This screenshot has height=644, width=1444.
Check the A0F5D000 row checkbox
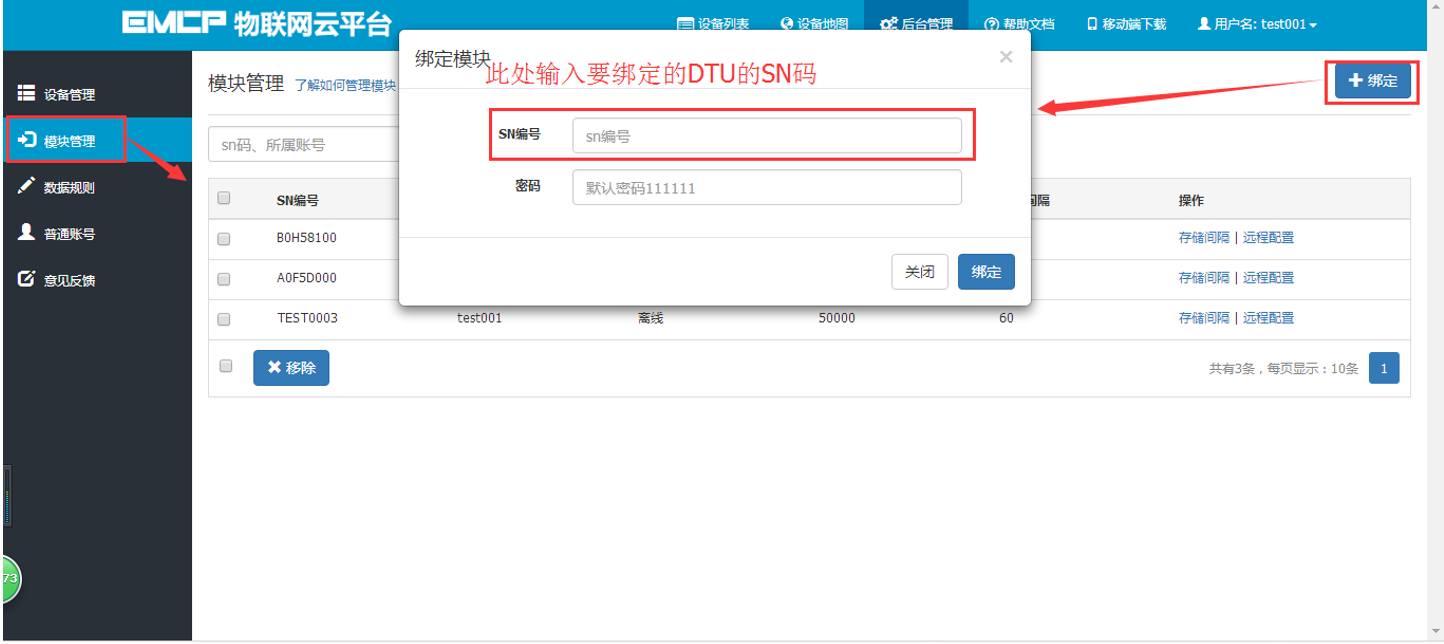(x=224, y=279)
